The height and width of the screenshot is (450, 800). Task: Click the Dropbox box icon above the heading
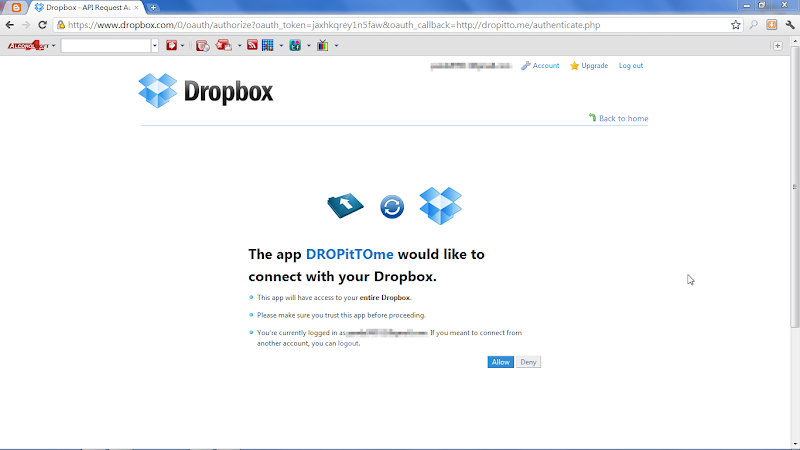[441, 206]
